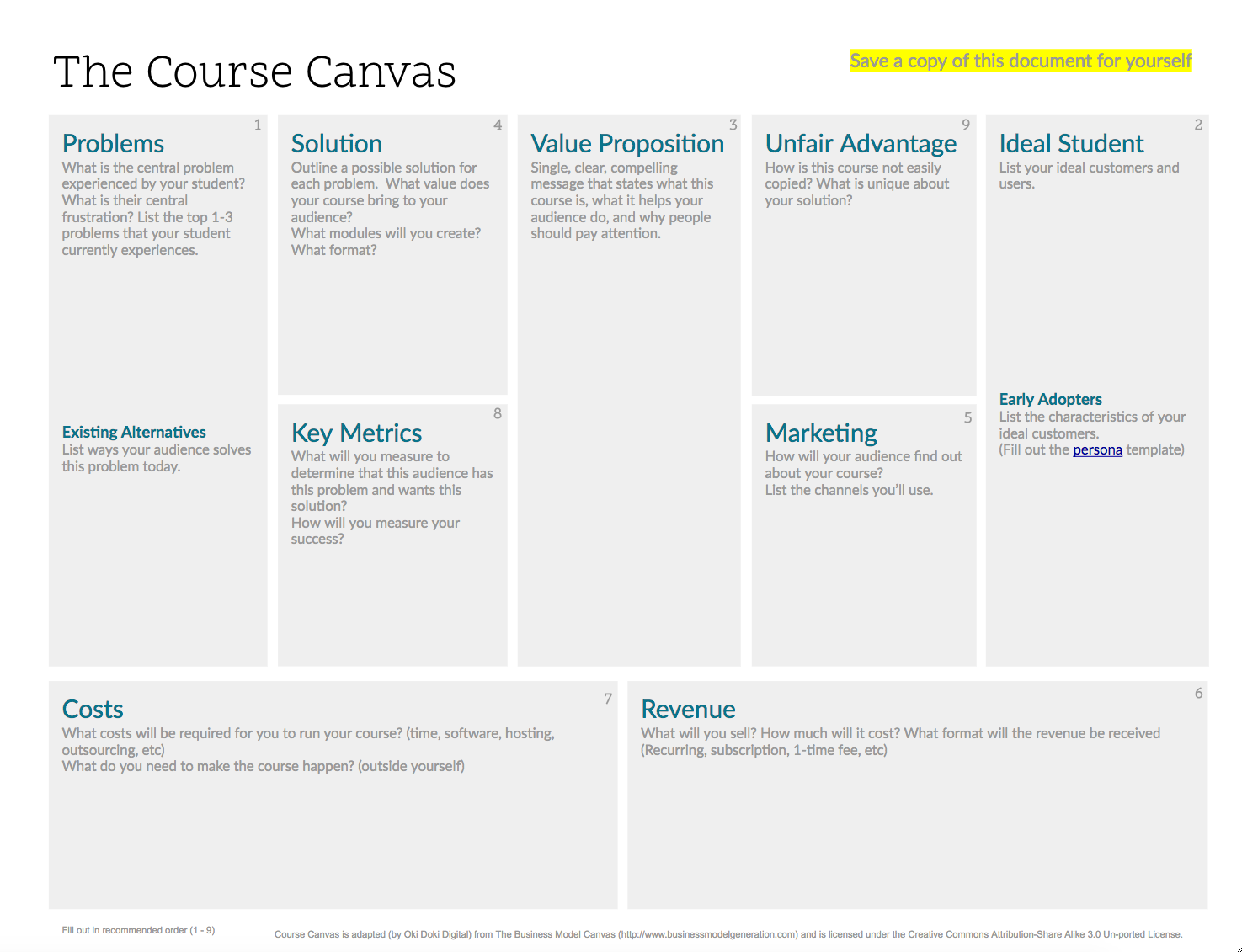Click the Key Metrics heading
Image resolution: width=1242 pixels, height=952 pixels.
[356, 433]
